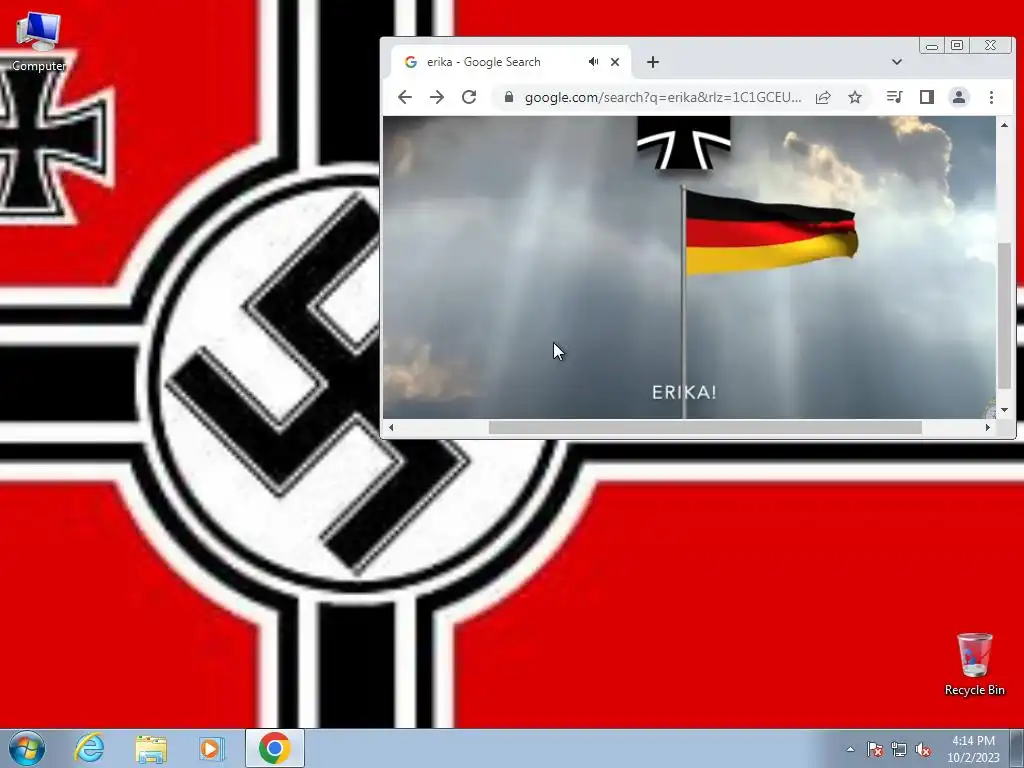1024x768 pixels.
Task: Click the google.com URL address bar
Action: [x=662, y=97]
